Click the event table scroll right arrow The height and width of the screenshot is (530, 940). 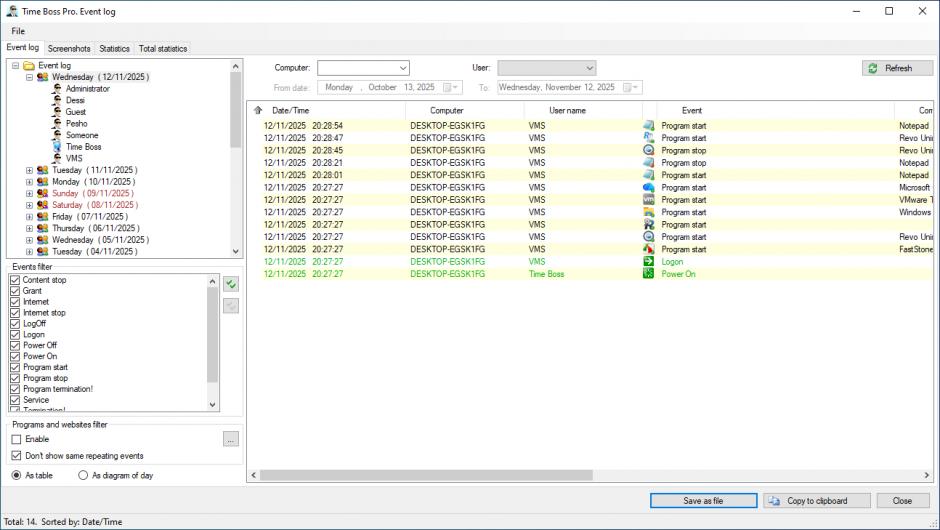pyautogui.click(x=927, y=475)
